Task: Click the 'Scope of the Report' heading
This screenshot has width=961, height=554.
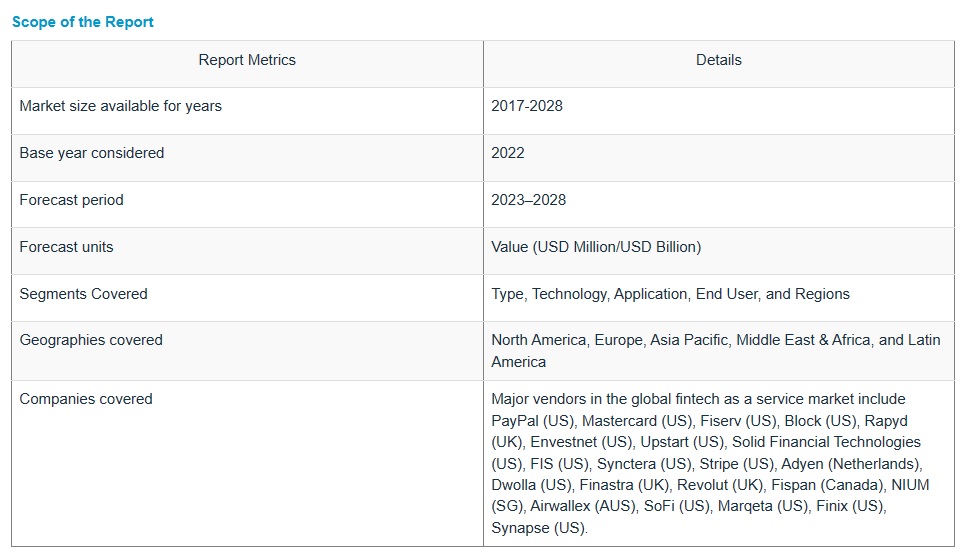Action: pos(83,21)
